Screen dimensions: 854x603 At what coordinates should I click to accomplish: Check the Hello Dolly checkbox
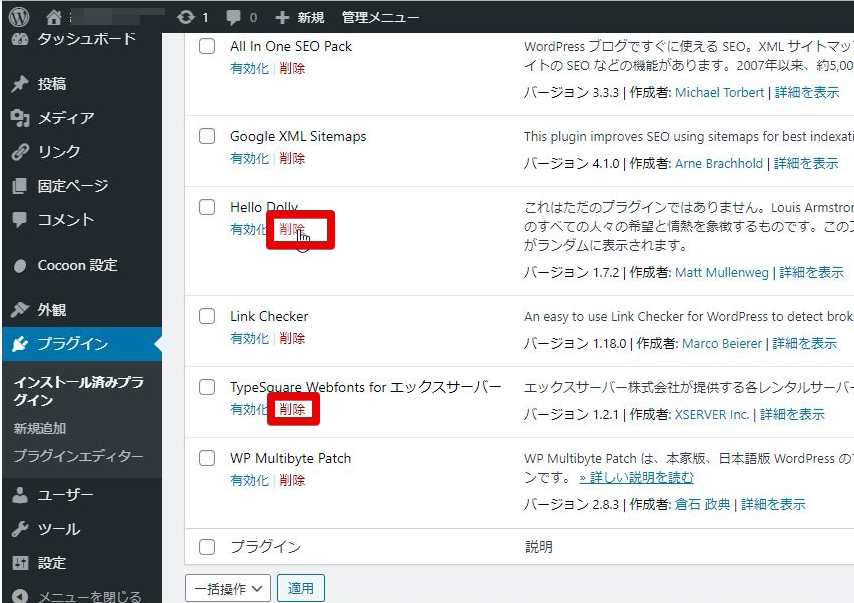207,207
